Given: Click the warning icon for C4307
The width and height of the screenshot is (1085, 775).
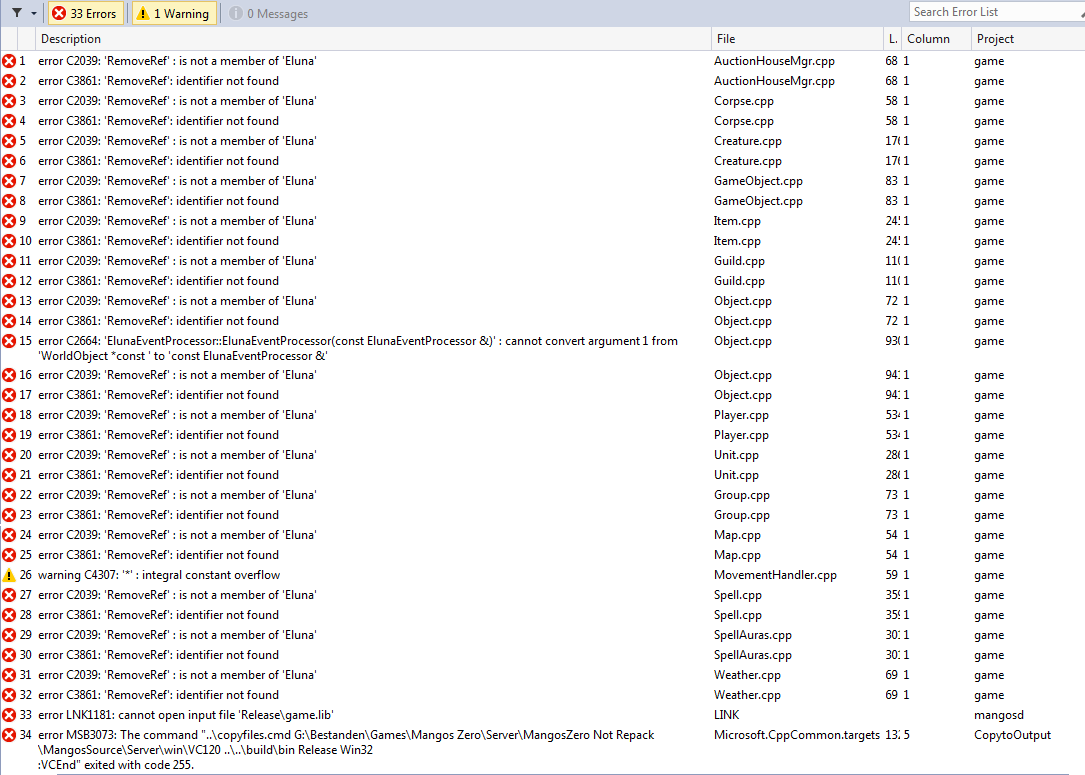Looking at the screenshot, I should point(9,575).
